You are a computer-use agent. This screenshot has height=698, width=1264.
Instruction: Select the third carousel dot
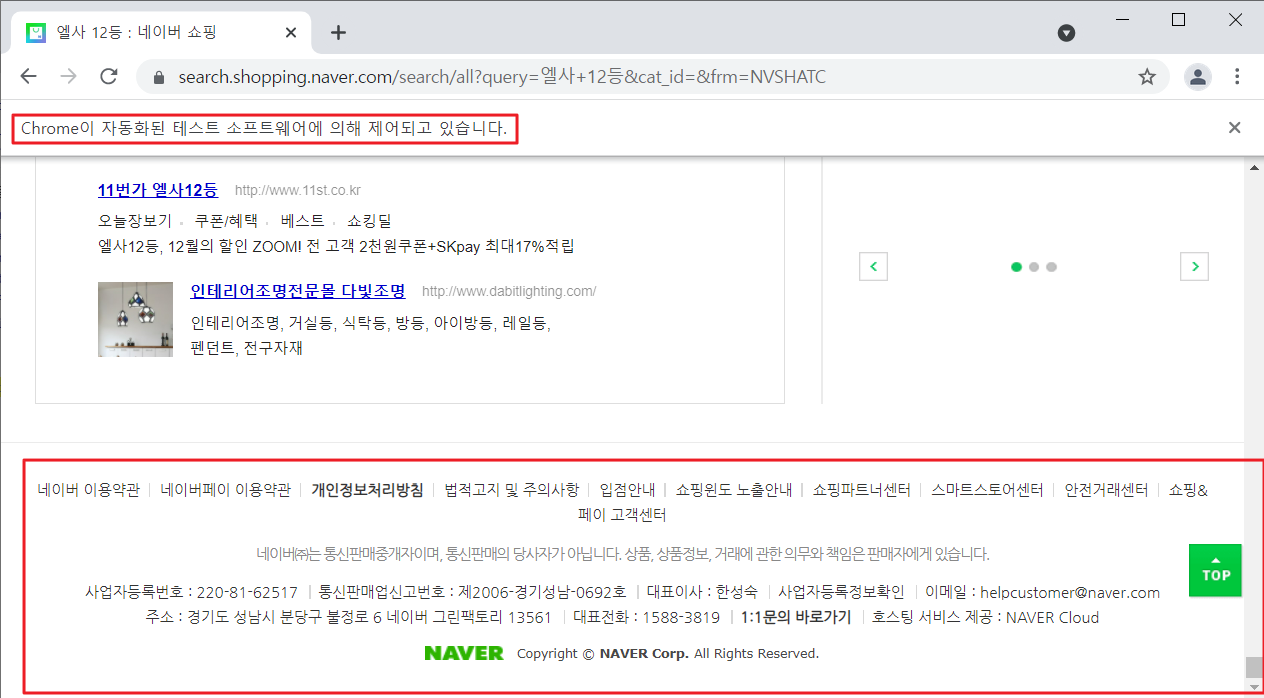1051,267
